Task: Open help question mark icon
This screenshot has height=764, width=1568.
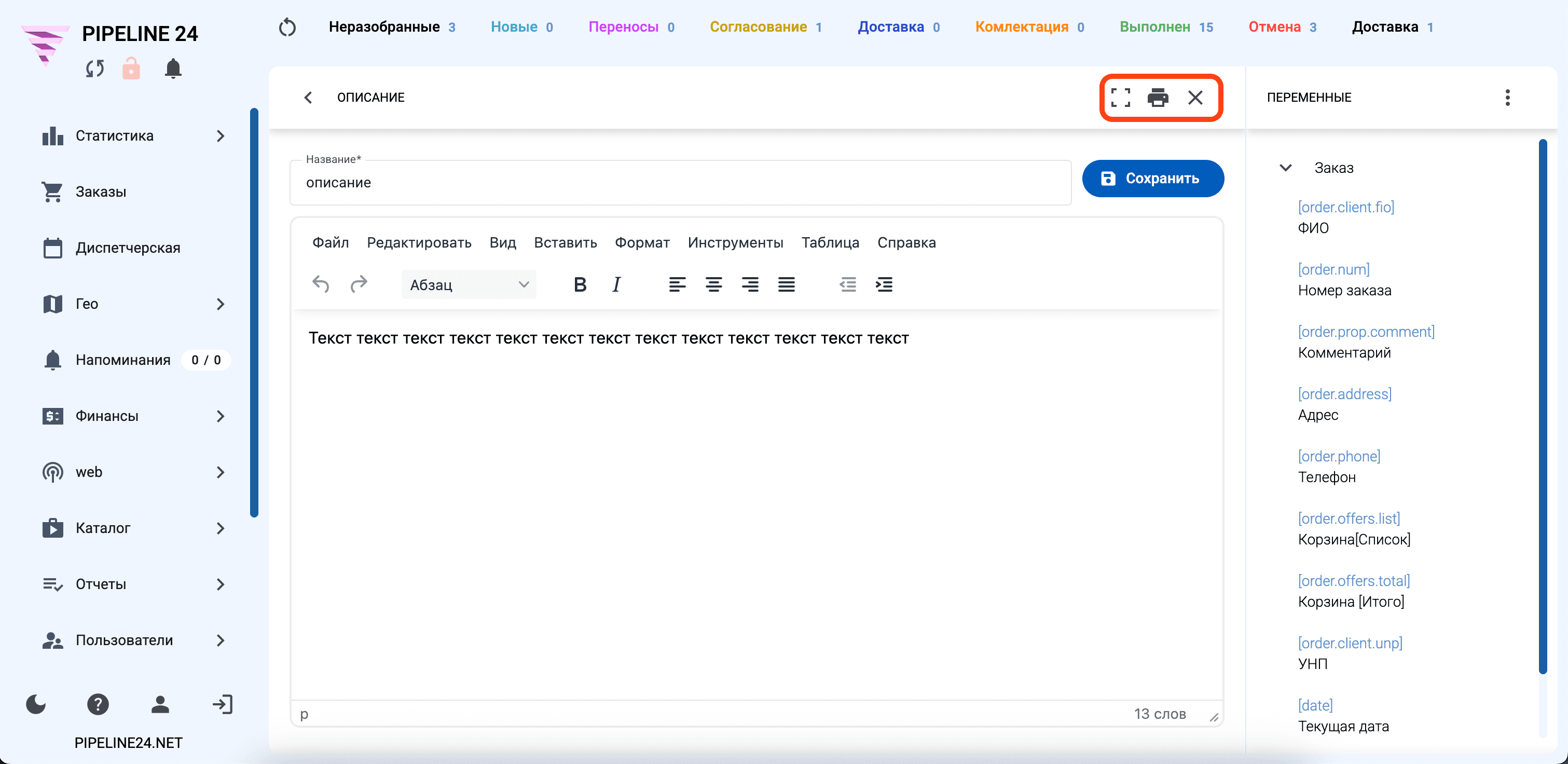Action: [x=98, y=704]
